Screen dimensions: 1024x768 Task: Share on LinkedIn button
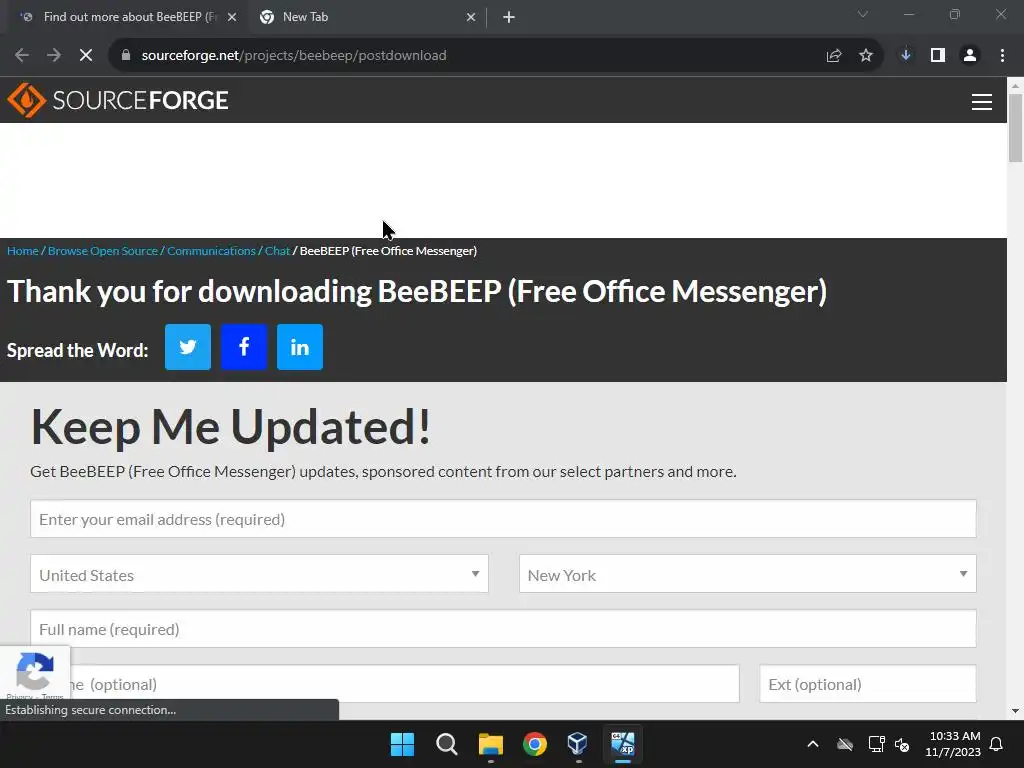tap(300, 347)
